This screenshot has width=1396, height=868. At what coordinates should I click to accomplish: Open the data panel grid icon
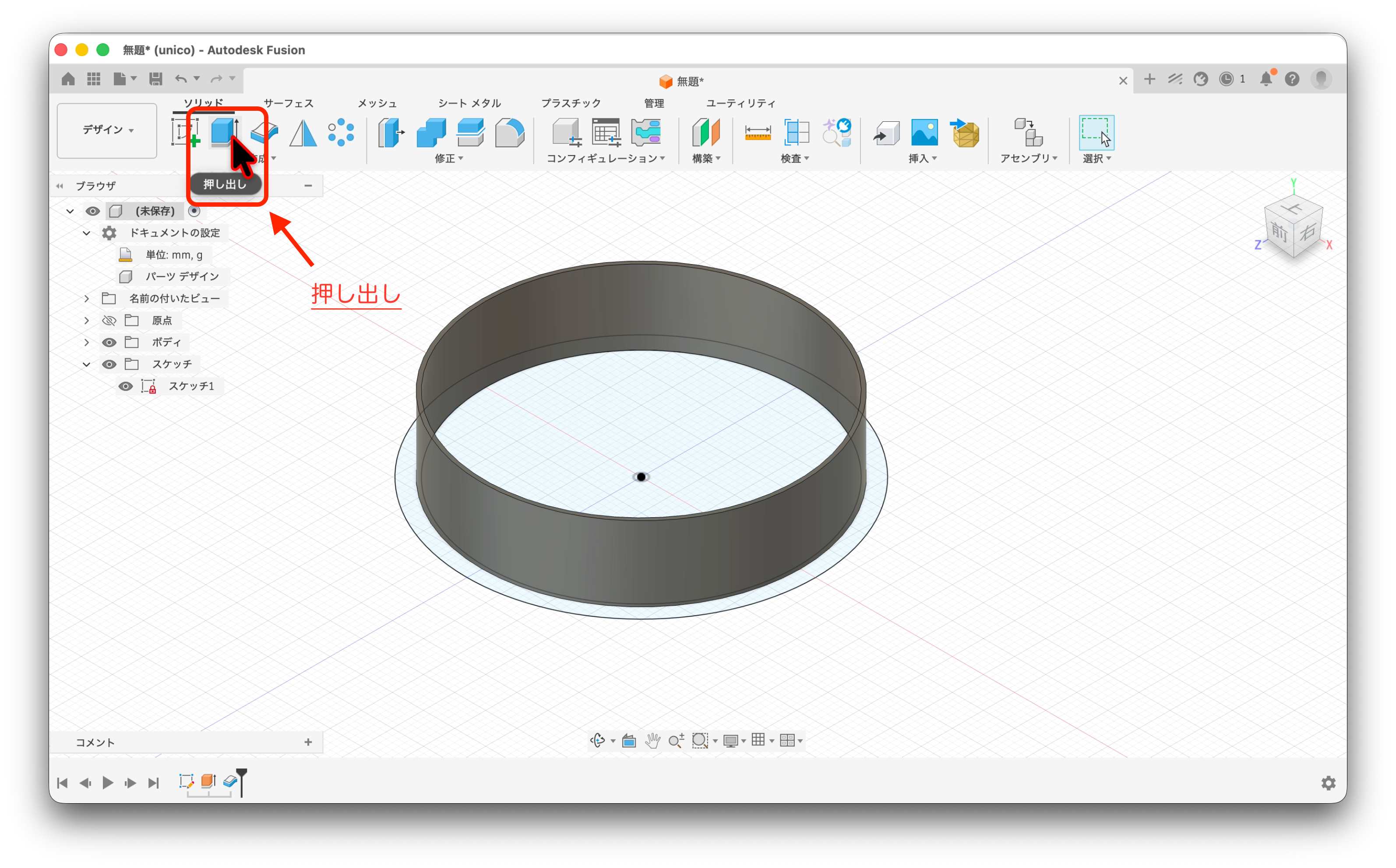pyautogui.click(x=94, y=79)
